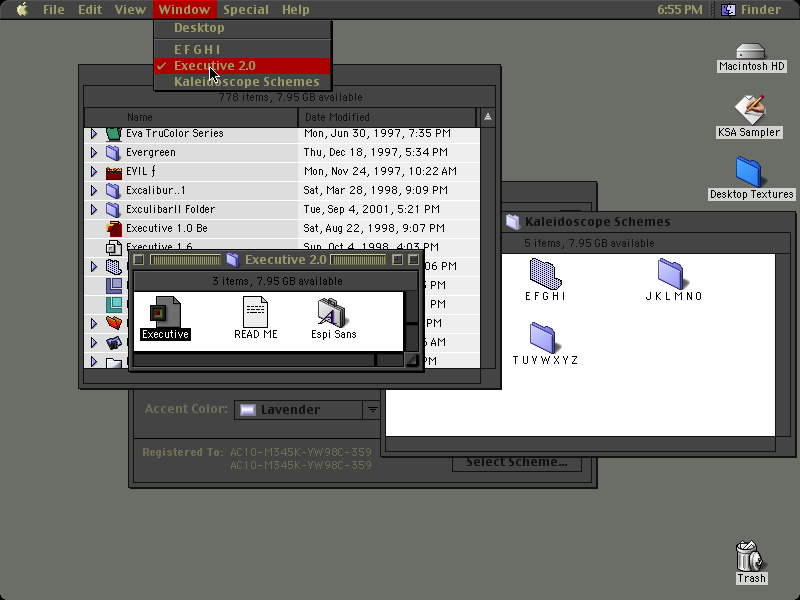Click the Kaleidoscope Schemes window title

click(x=597, y=221)
